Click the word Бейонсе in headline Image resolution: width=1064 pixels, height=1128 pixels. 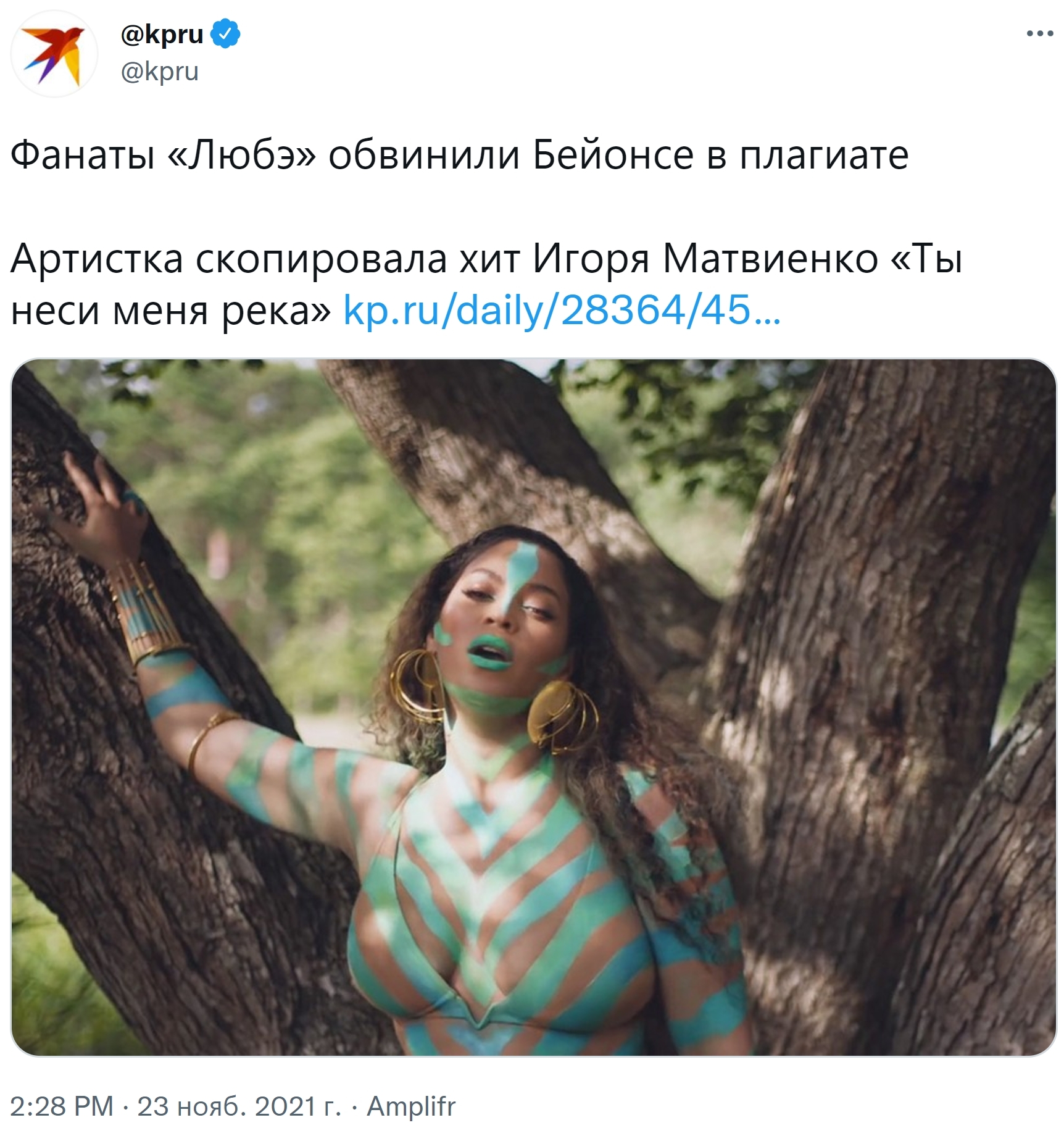pyautogui.click(x=613, y=155)
